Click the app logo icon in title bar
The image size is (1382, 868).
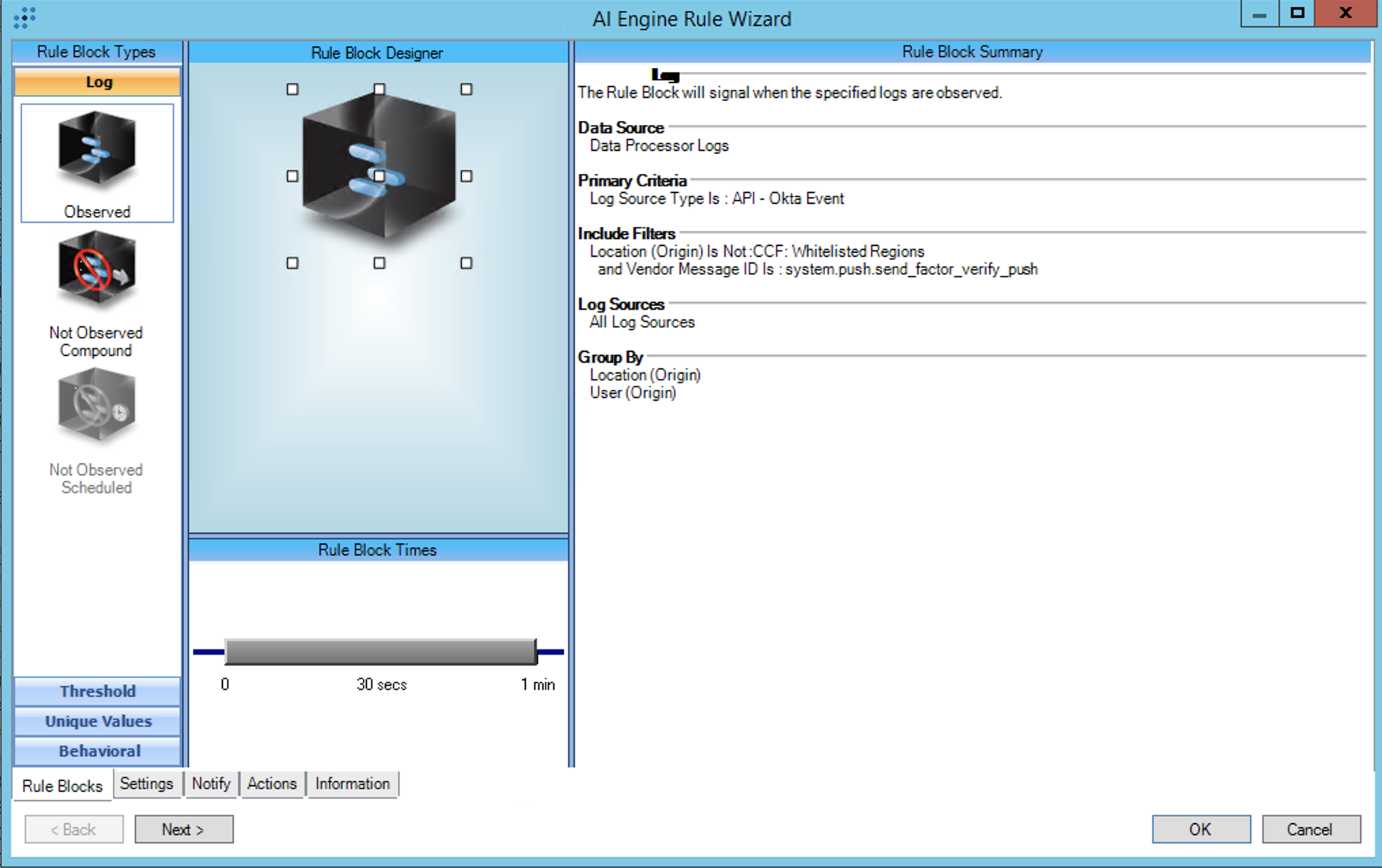click(x=24, y=18)
